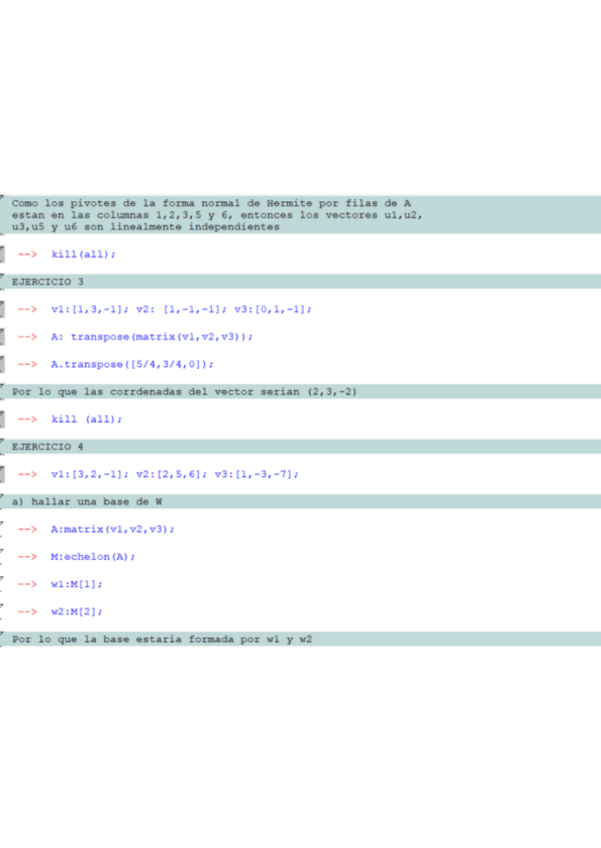The width and height of the screenshot is (601, 848).
Task: Click the --> prompt of the kill(all) cell above EJERCICIO 3
Action: tap(27, 254)
